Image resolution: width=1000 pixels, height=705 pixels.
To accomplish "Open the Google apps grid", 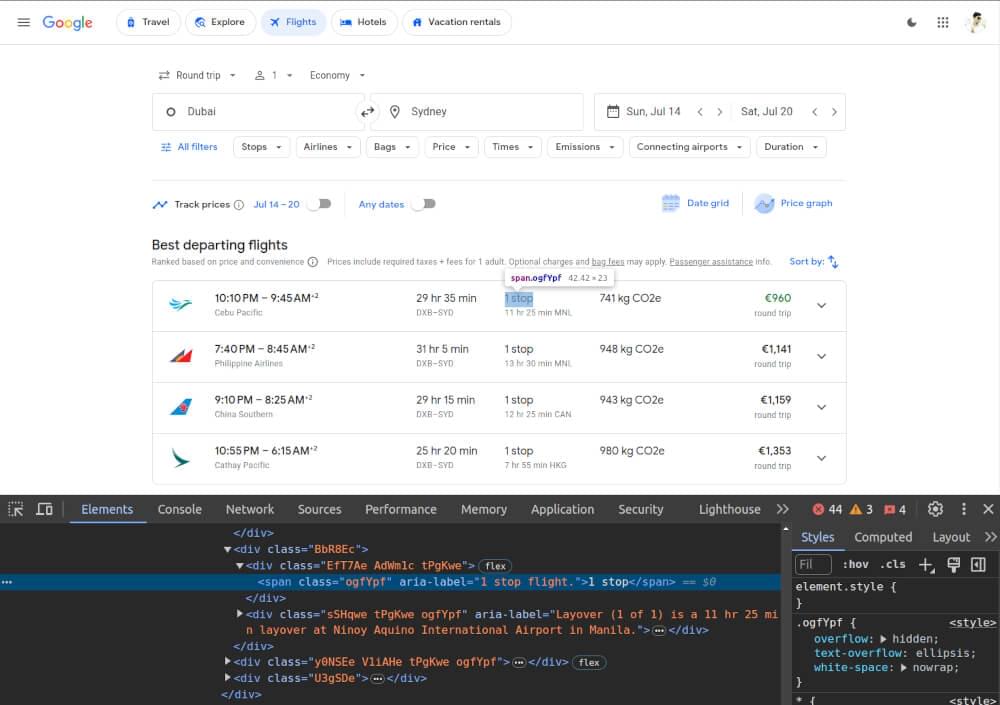I will [x=942, y=21].
